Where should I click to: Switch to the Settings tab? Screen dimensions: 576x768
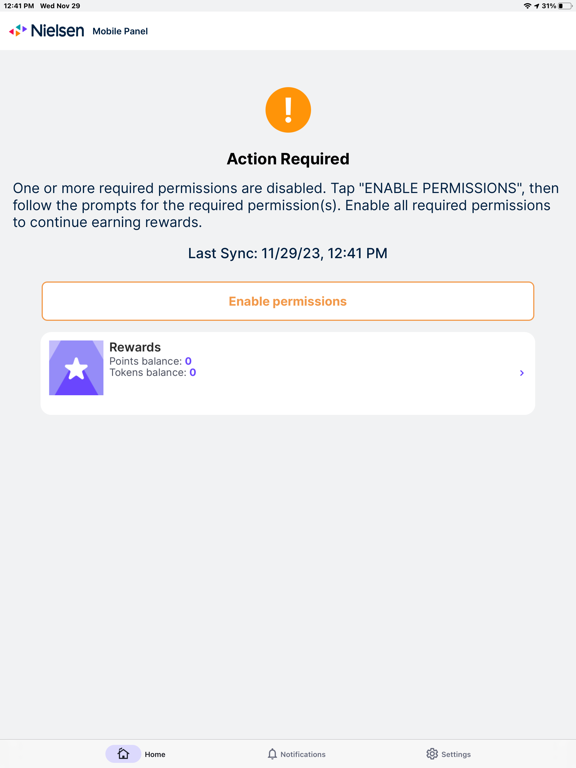448,754
